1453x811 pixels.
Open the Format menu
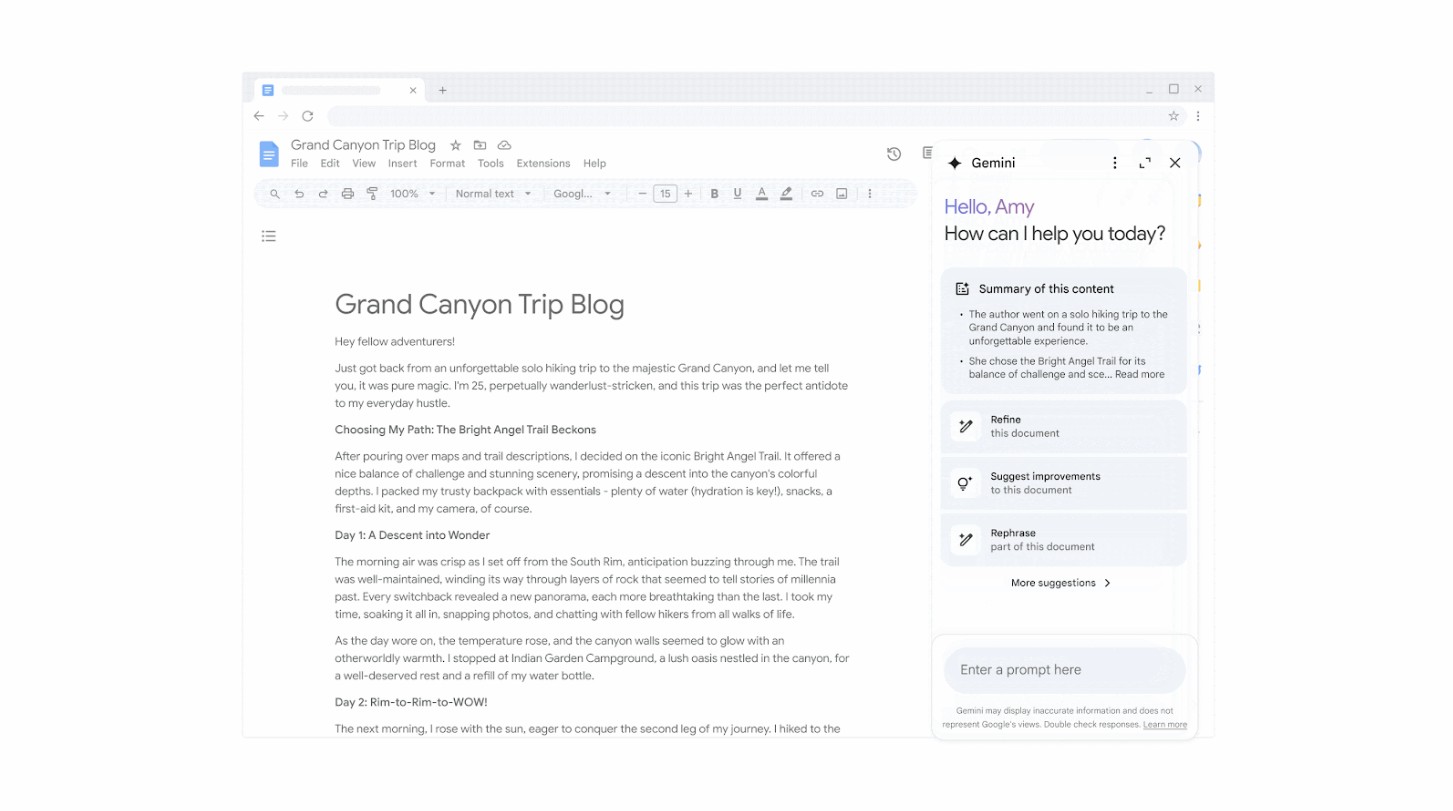[x=447, y=164]
